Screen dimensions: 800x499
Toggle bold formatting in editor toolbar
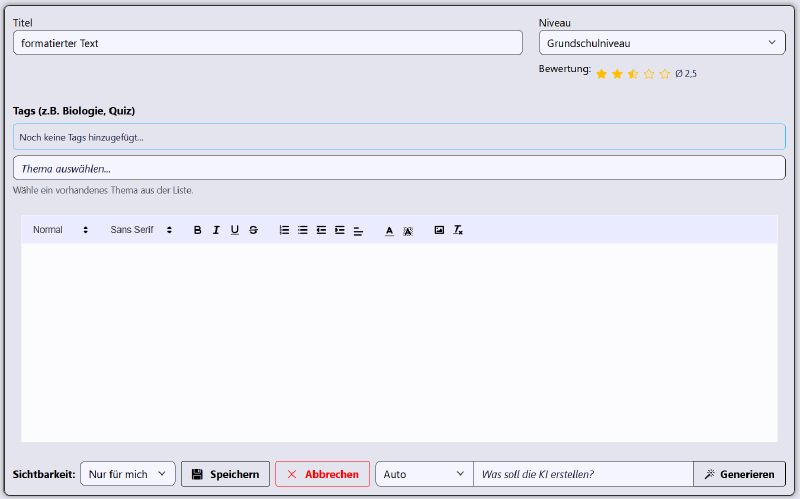click(x=197, y=230)
